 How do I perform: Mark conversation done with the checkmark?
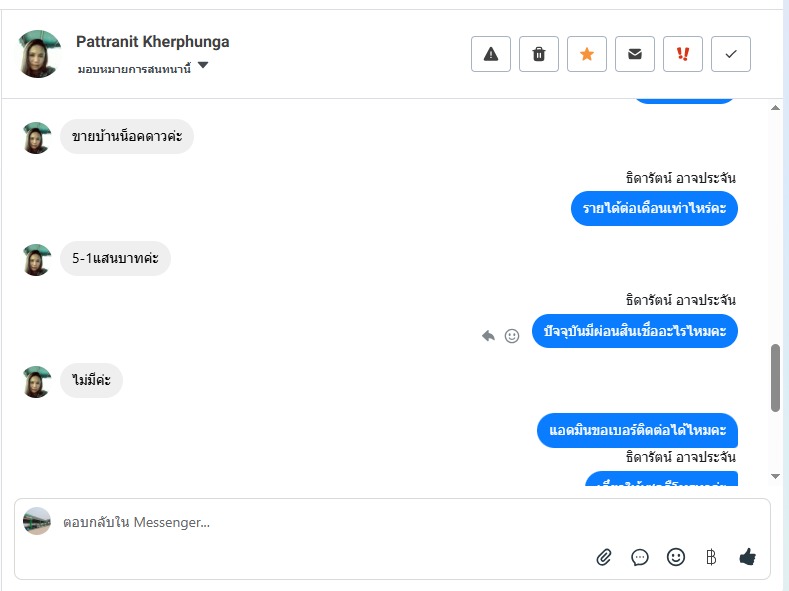731,54
